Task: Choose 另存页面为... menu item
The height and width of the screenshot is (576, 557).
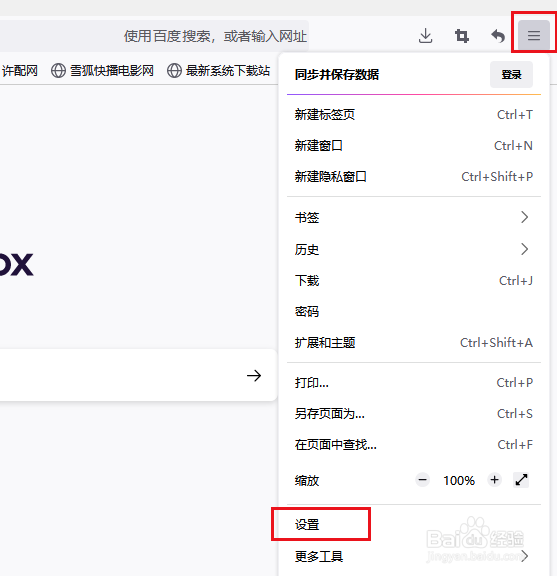Action: [x=414, y=414]
